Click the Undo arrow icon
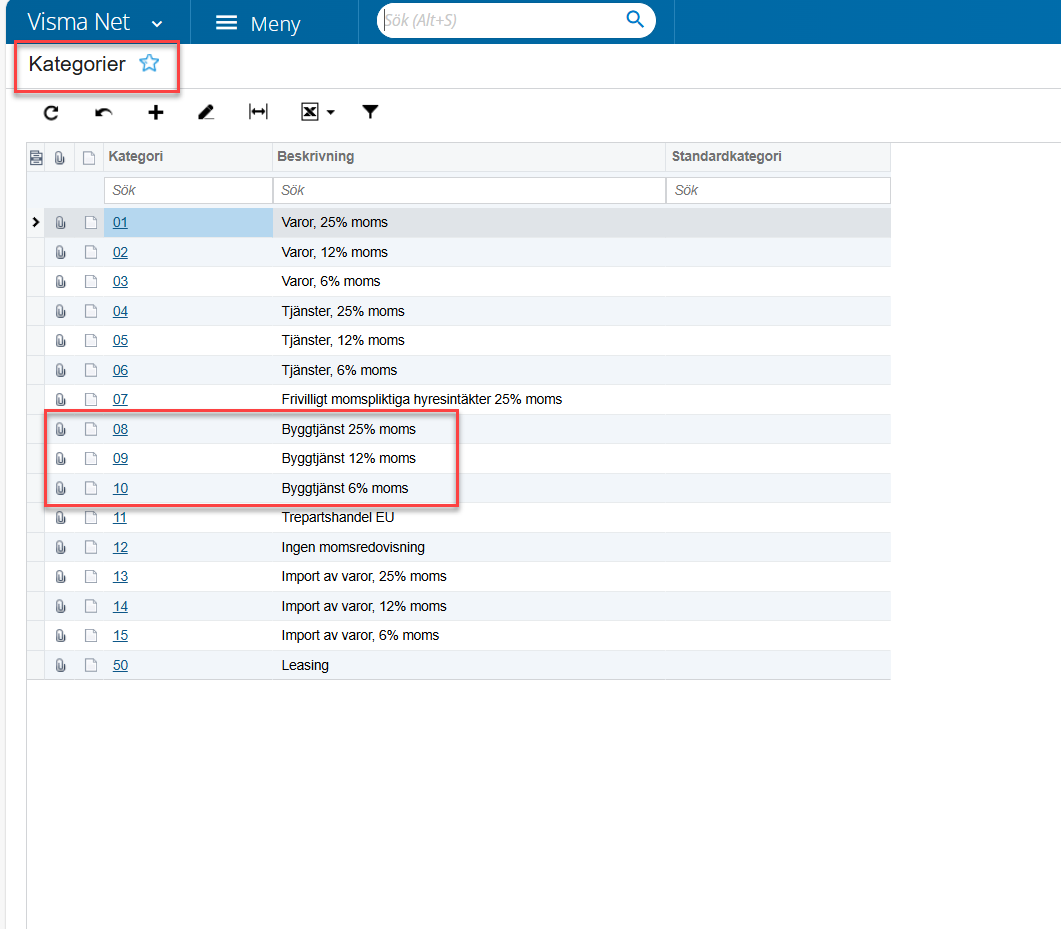The image size is (1061, 929). (x=104, y=113)
